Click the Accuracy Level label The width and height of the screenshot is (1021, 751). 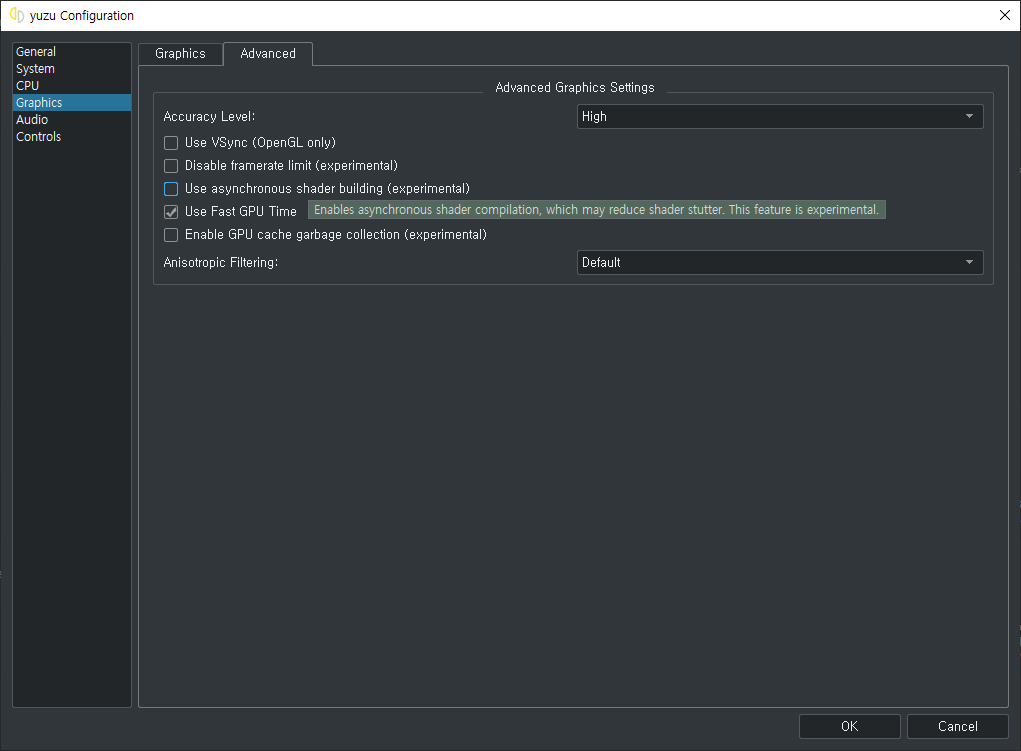[209, 117]
